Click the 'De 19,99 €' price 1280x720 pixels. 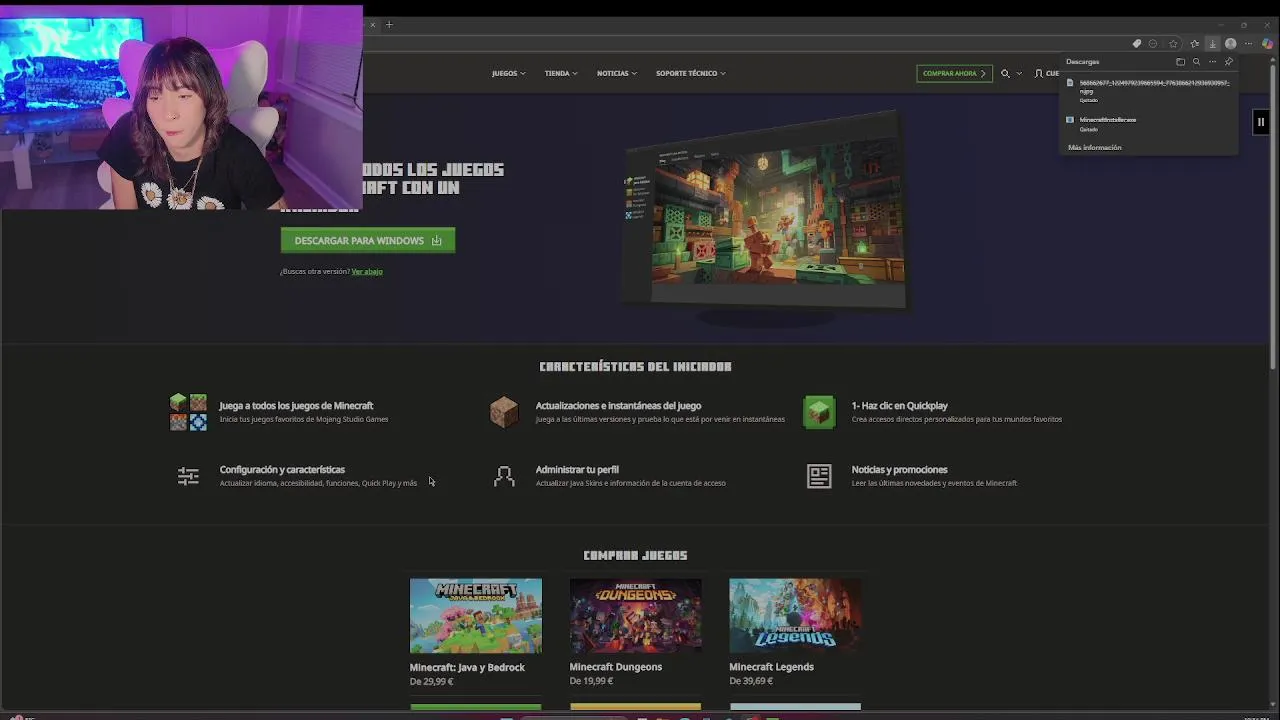pyautogui.click(x=591, y=681)
